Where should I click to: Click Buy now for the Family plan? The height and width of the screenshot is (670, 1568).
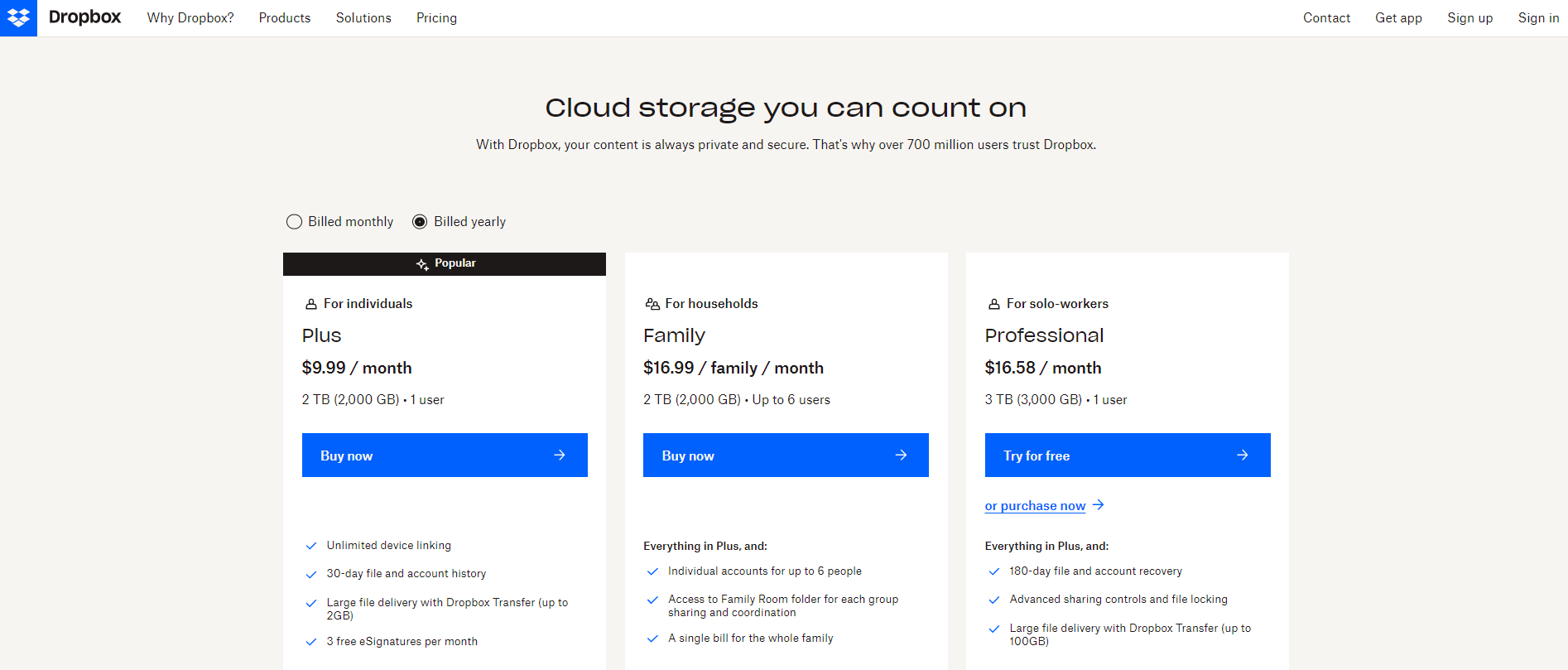(786, 455)
